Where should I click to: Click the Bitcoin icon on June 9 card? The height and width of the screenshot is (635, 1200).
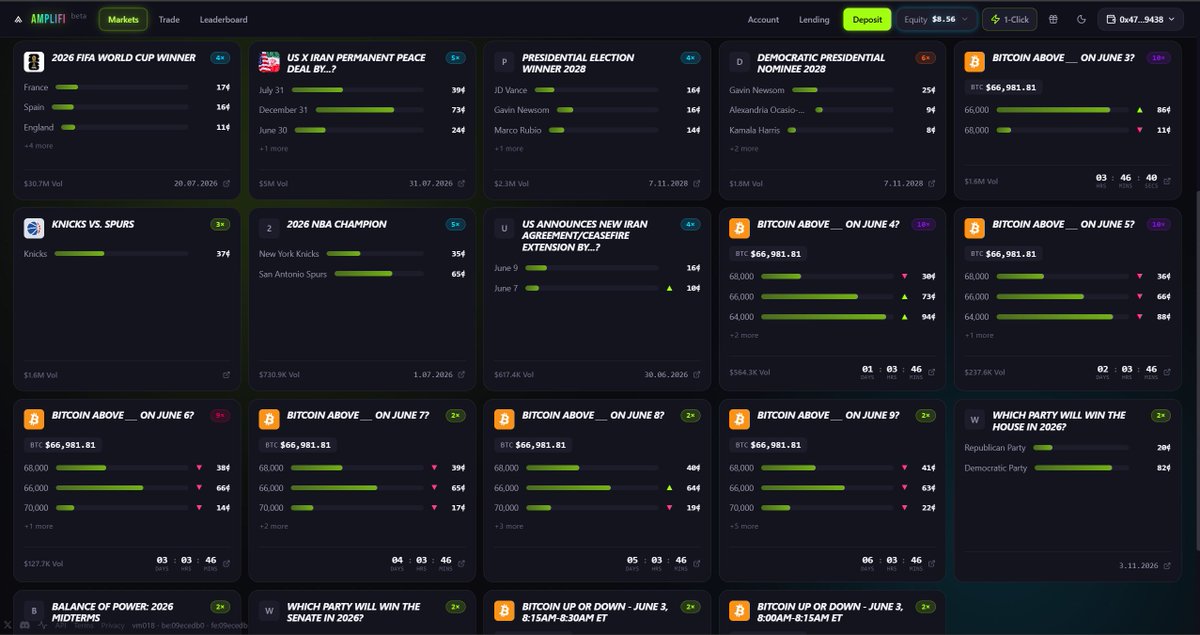[x=740, y=419]
